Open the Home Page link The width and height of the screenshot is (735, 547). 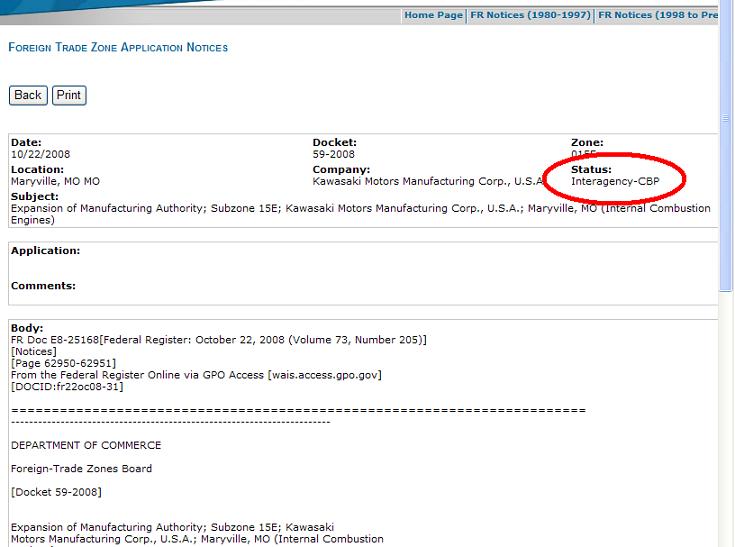pos(433,15)
